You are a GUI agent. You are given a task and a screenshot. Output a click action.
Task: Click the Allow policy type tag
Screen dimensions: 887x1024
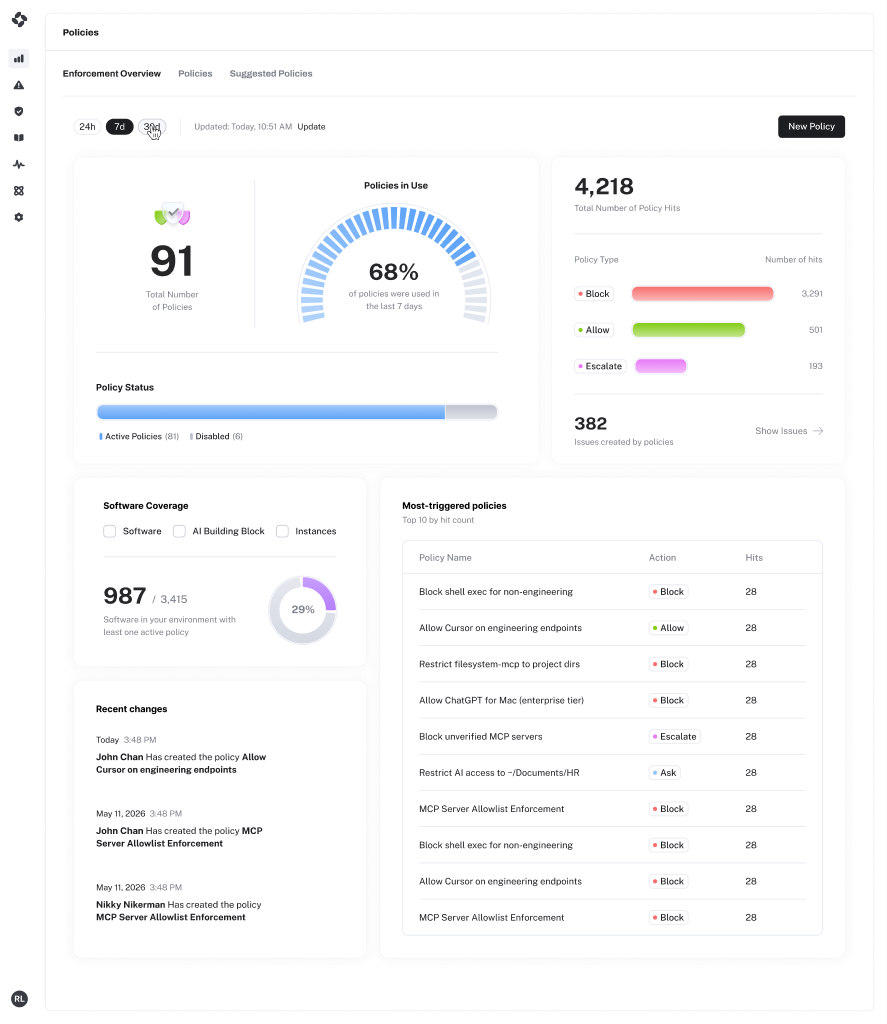point(594,330)
